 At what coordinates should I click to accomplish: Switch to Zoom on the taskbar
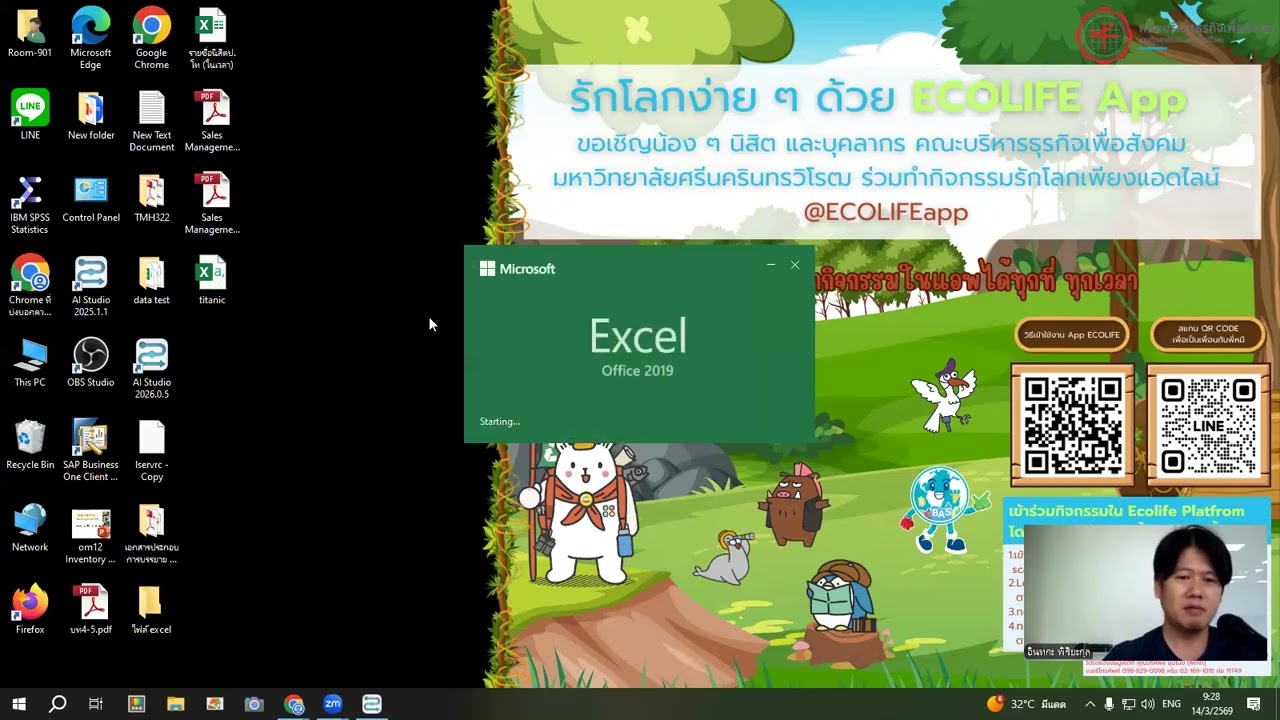pyautogui.click(x=332, y=704)
